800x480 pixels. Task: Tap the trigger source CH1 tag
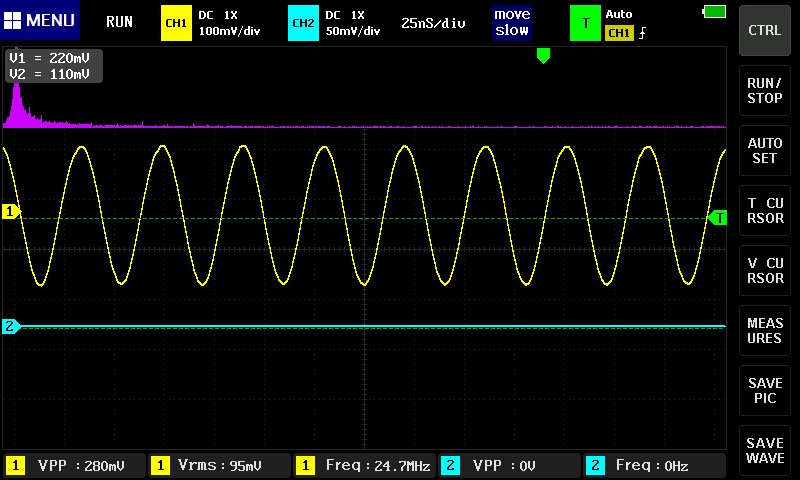(x=619, y=33)
